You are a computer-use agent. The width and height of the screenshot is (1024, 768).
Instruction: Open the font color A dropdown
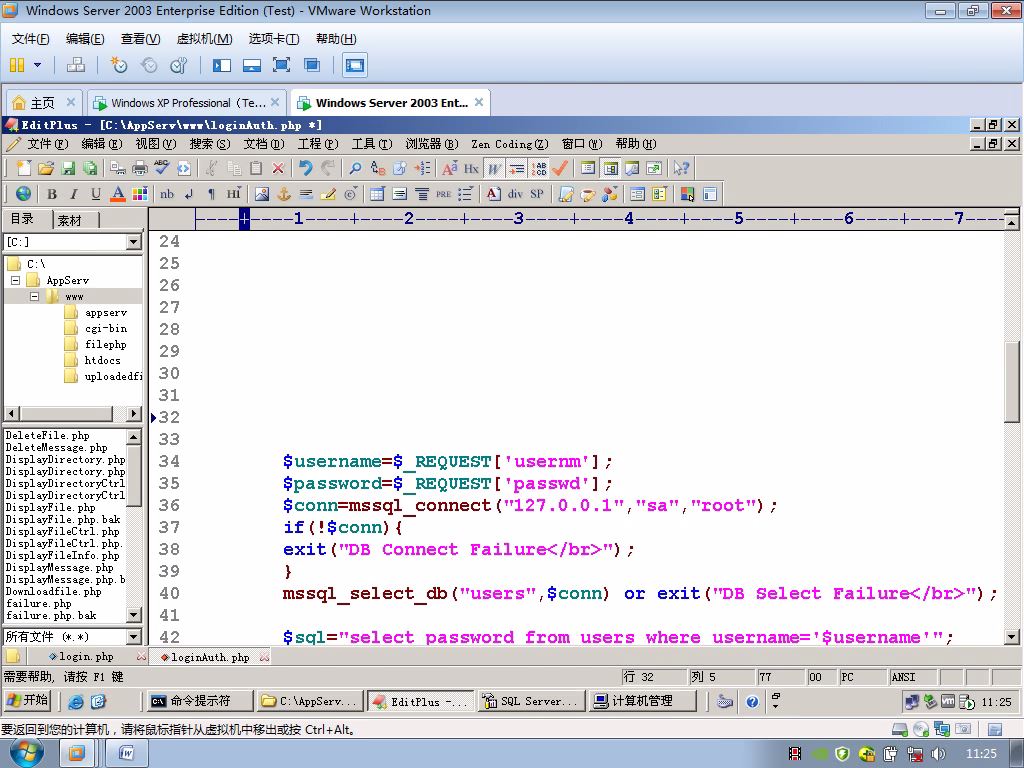click(118, 194)
